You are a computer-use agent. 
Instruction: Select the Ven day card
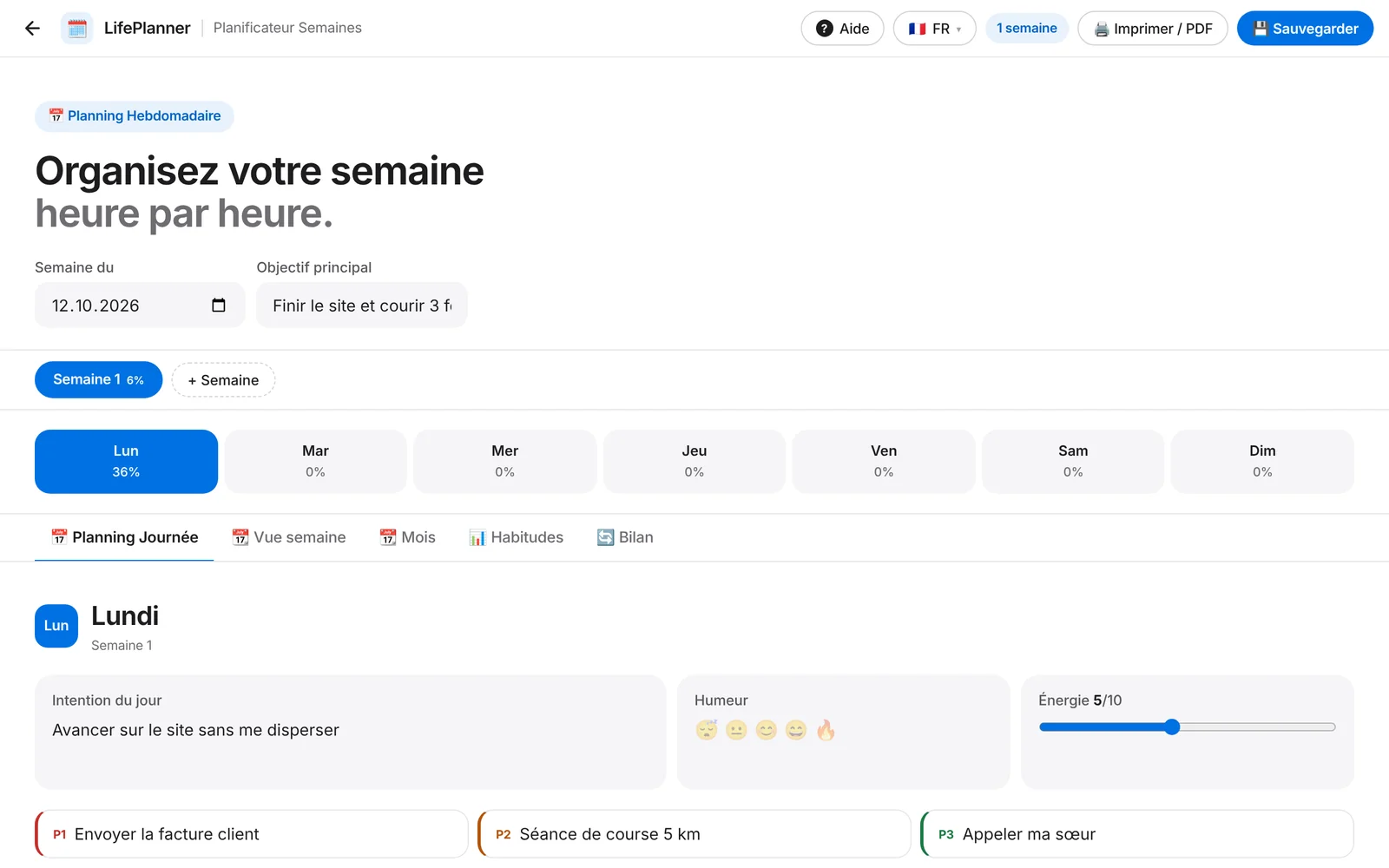click(x=883, y=462)
